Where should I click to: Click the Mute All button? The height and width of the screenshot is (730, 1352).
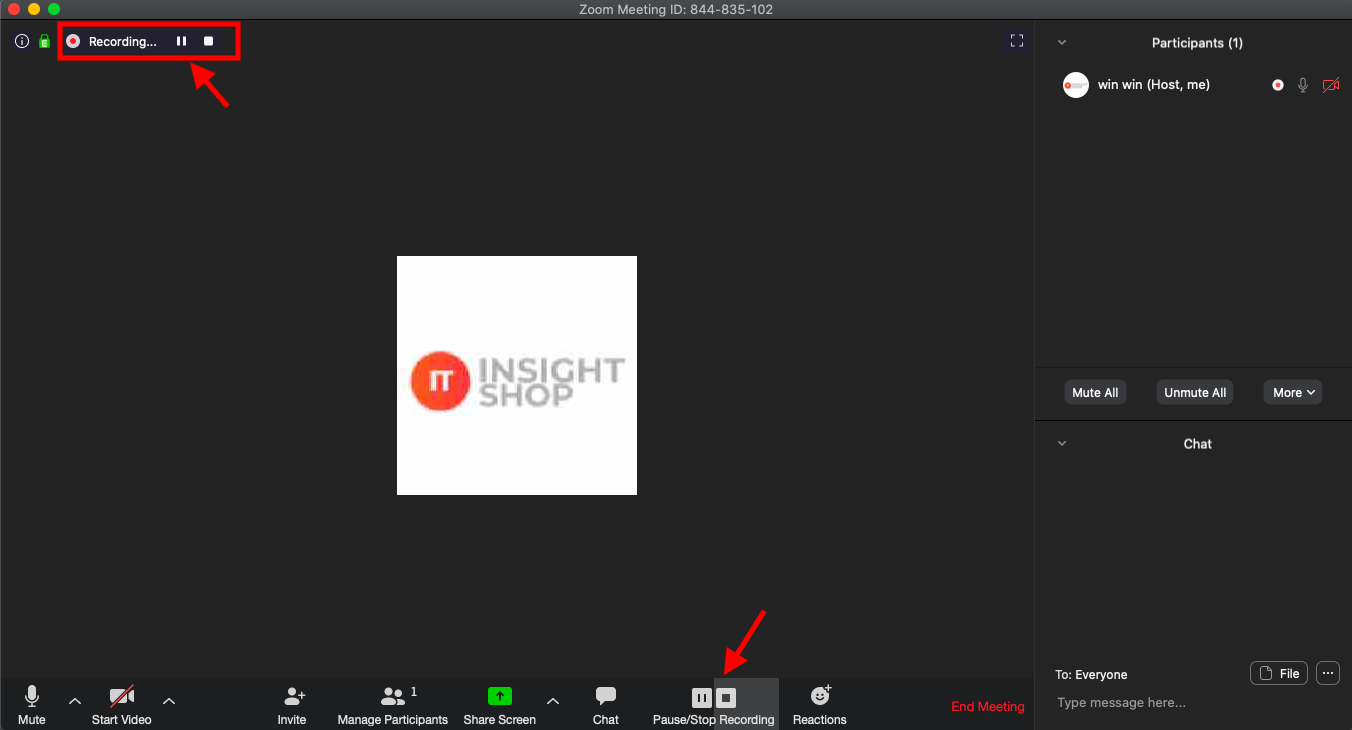click(x=1095, y=393)
